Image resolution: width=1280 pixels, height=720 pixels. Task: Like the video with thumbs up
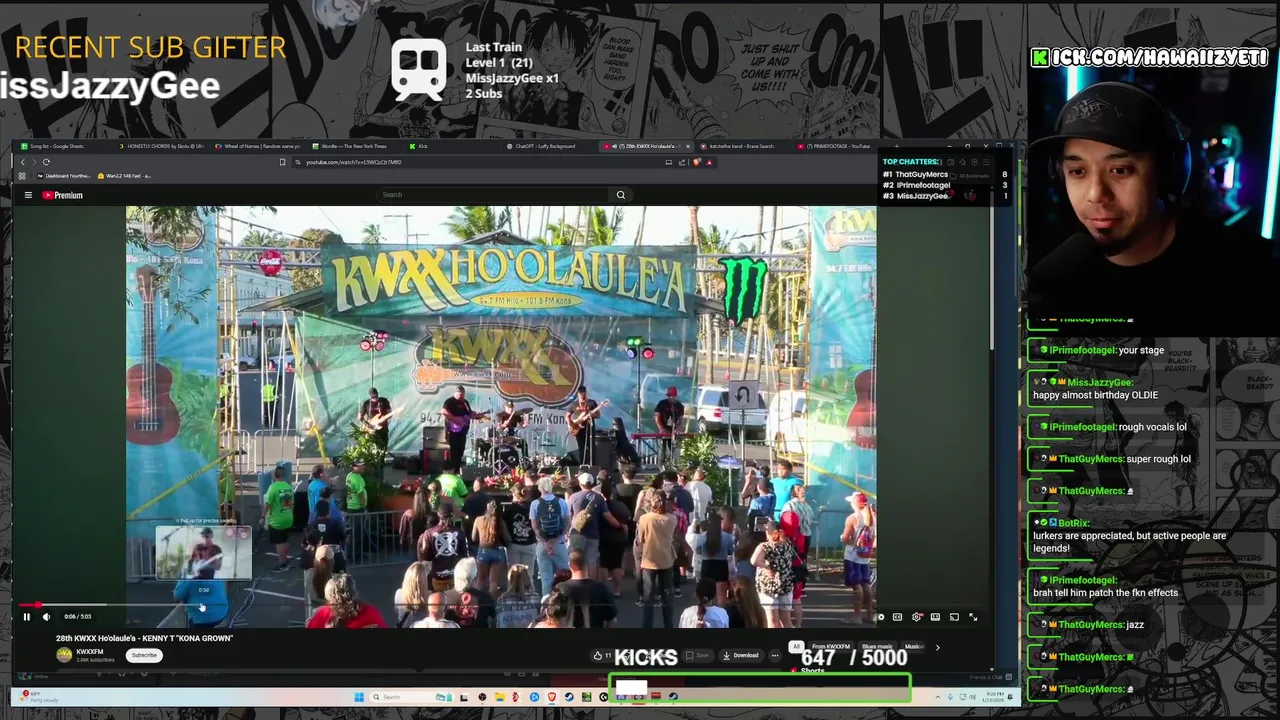[601, 656]
